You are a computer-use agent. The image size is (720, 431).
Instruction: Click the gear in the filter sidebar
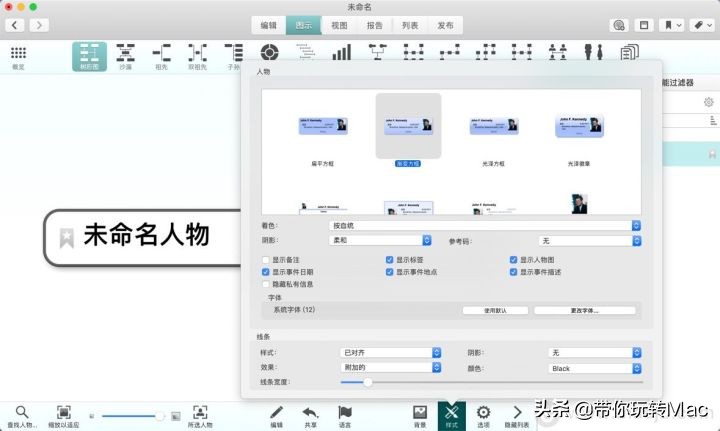tap(709, 102)
